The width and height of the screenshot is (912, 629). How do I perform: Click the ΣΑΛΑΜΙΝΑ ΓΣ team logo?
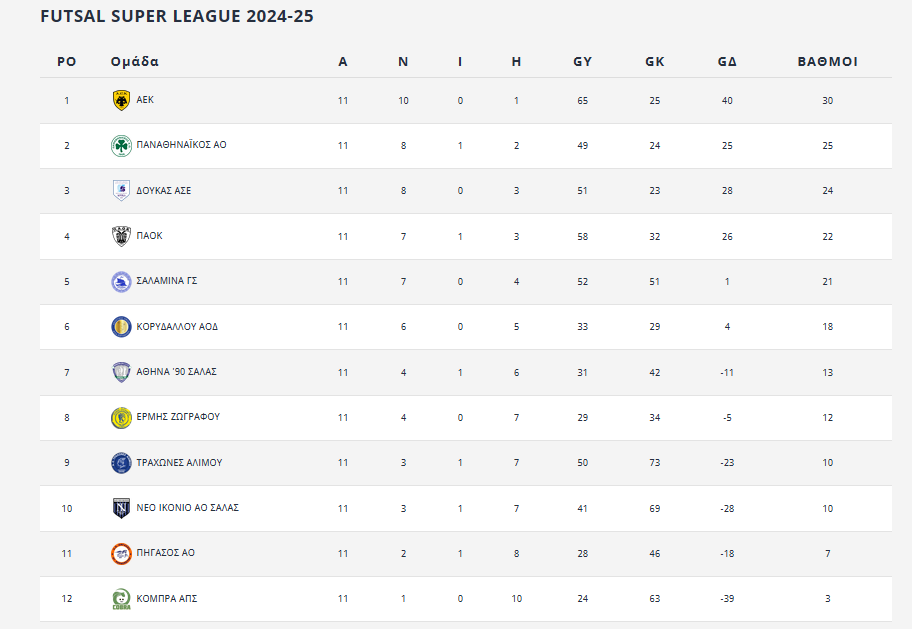pyautogui.click(x=121, y=282)
